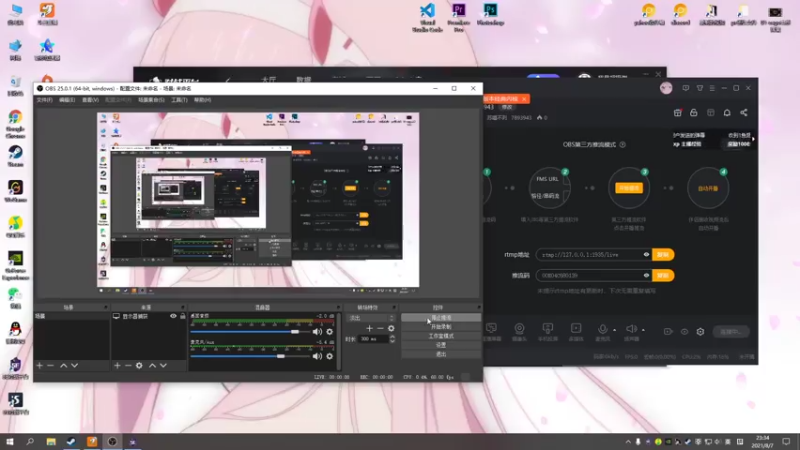
Task: Click user avatar in streaming app title bar
Action: 666,88
